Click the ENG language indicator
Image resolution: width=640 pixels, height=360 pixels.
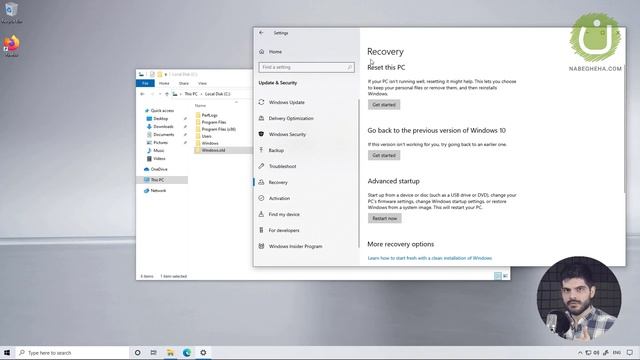(617, 353)
